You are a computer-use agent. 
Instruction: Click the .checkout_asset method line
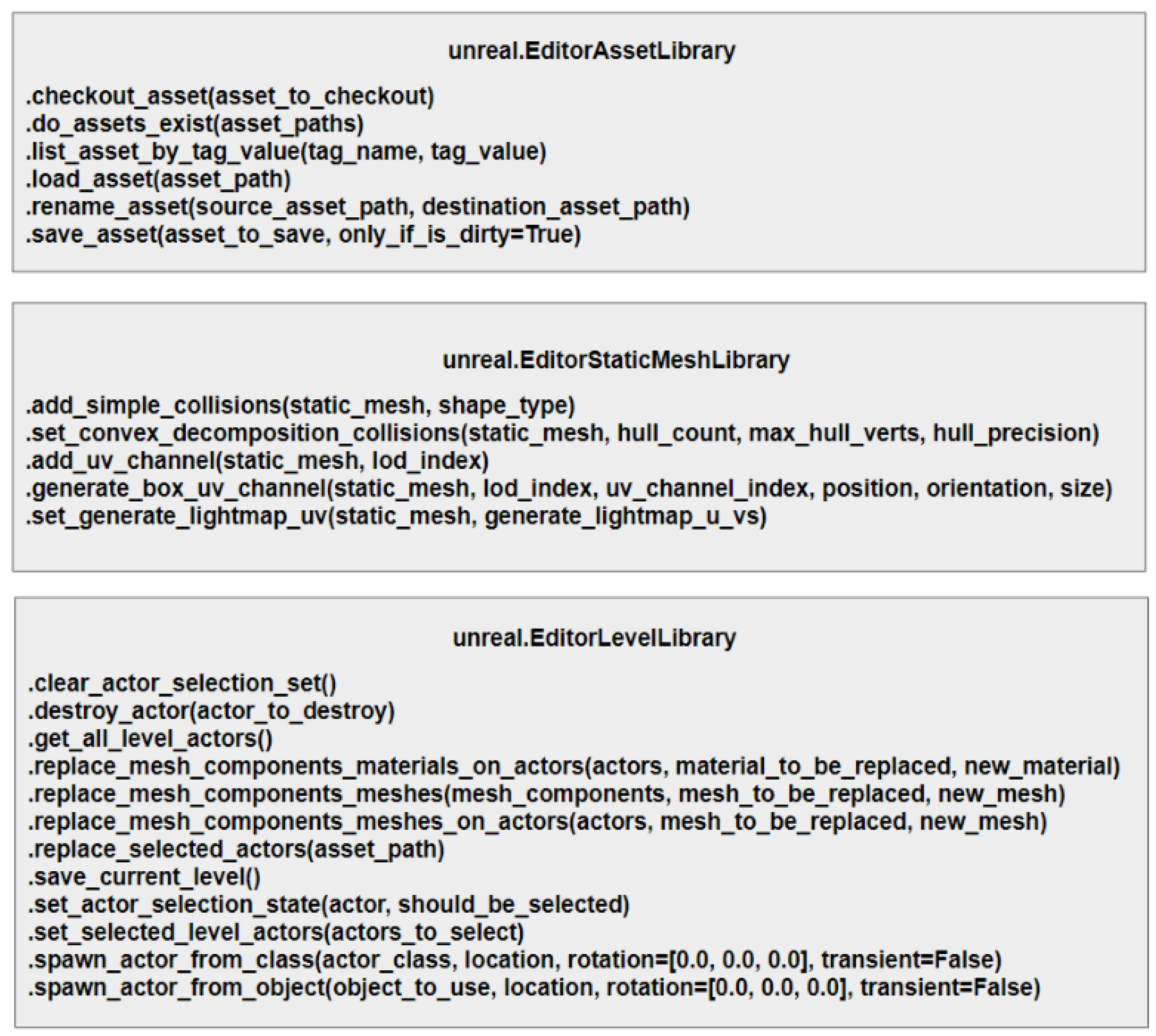pyautogui.click(x=230, y=96)
